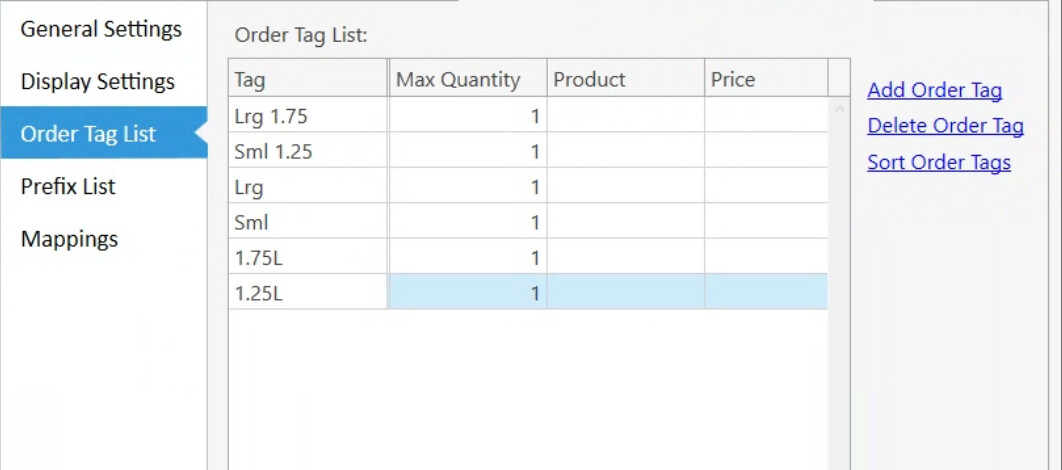Select the Sml 1.25 tag cell

click(307, 152)
